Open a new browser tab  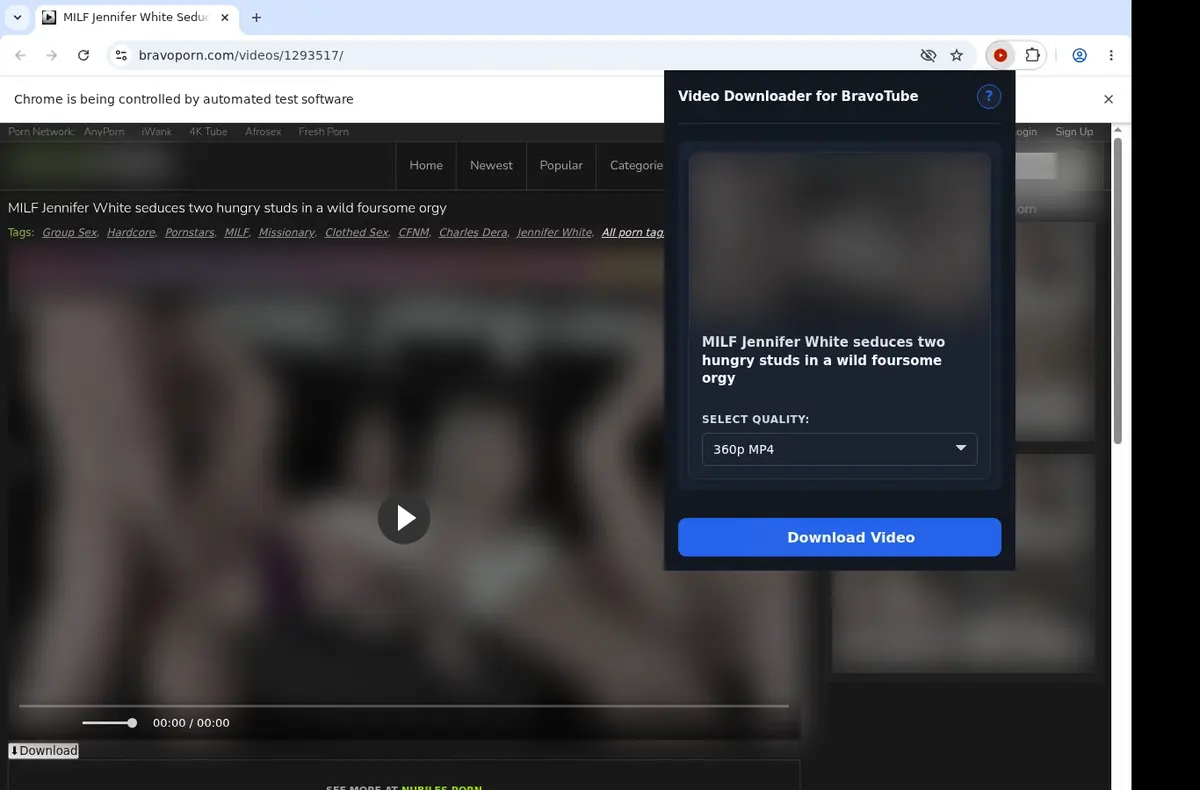256,17
